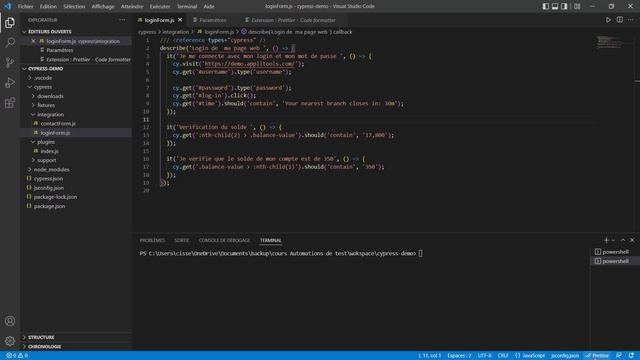Expand the support folder
640x360 pixels.
point(76,160)
